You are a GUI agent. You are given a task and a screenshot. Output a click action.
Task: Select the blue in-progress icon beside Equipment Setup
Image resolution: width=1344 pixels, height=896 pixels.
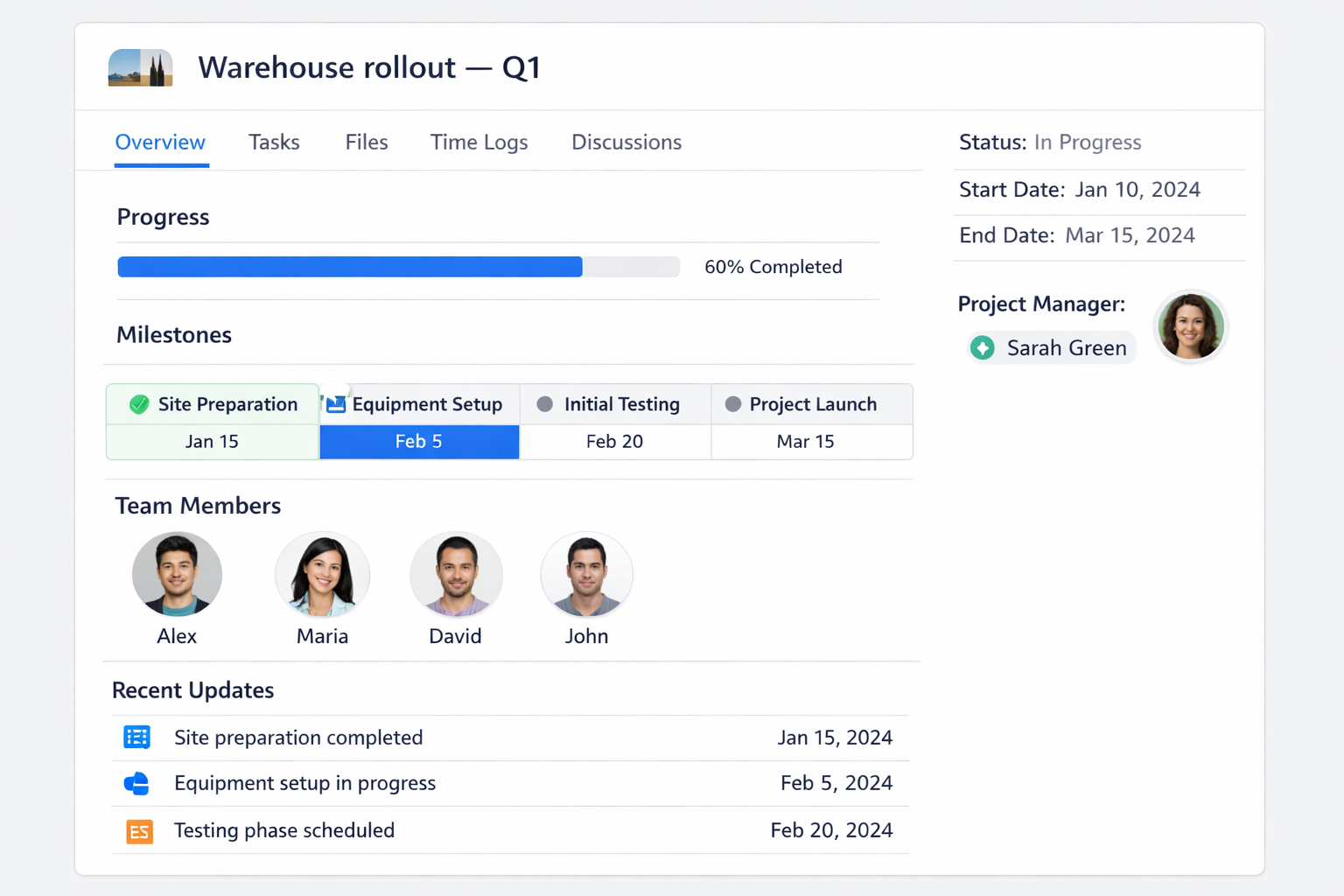tap(335, 403)
